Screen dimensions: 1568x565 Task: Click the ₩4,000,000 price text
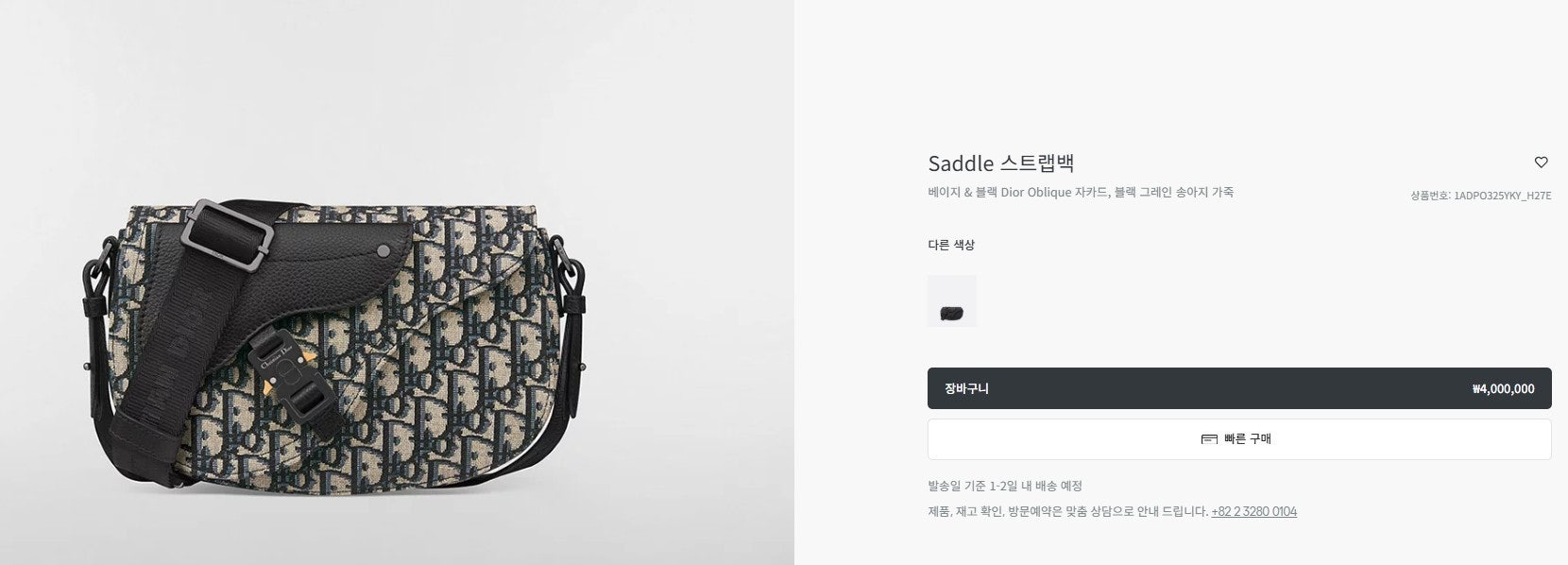pos(1503,388)
